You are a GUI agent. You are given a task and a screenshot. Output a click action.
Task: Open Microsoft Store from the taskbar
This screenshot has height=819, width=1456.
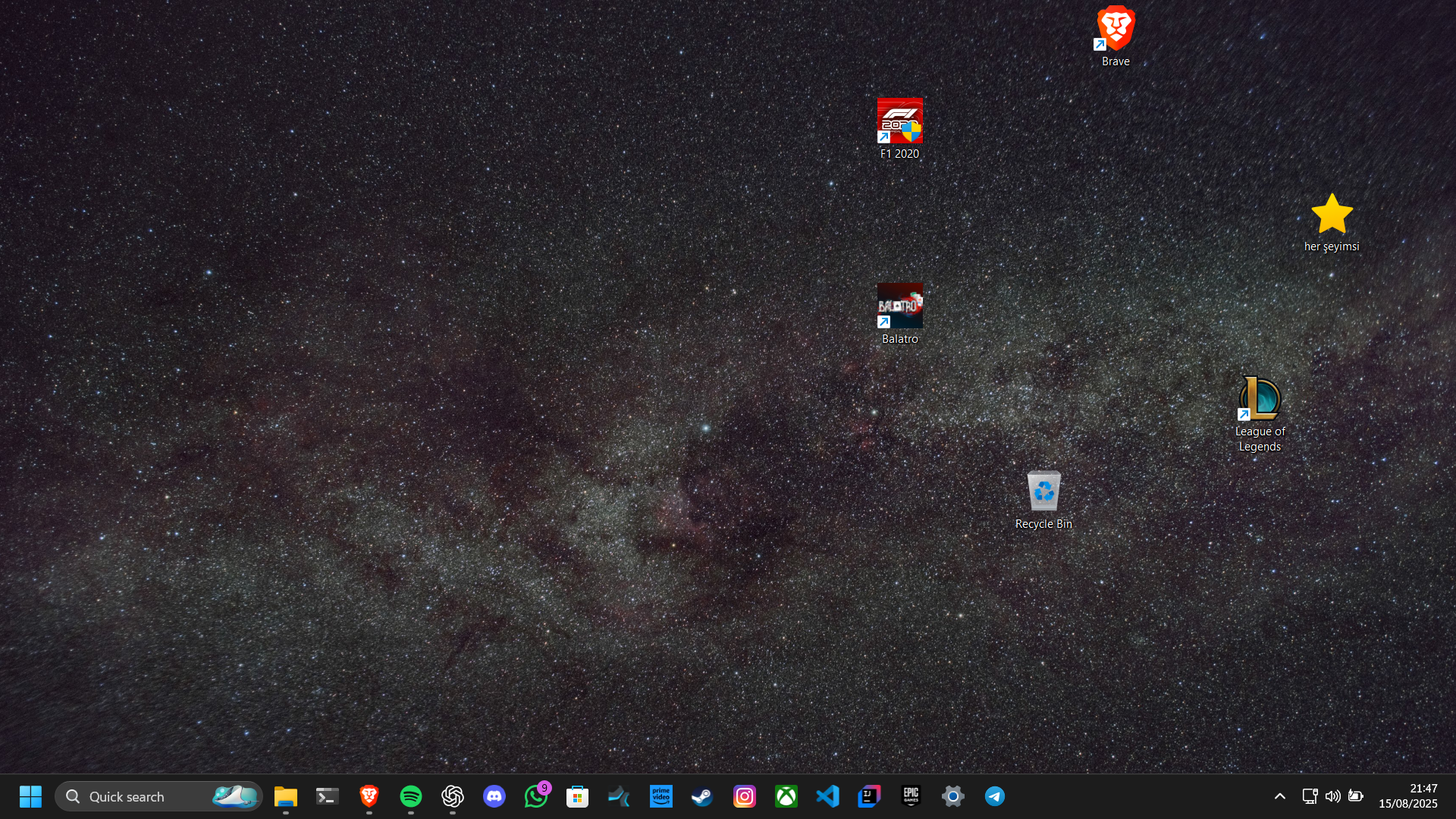[578, 796]
